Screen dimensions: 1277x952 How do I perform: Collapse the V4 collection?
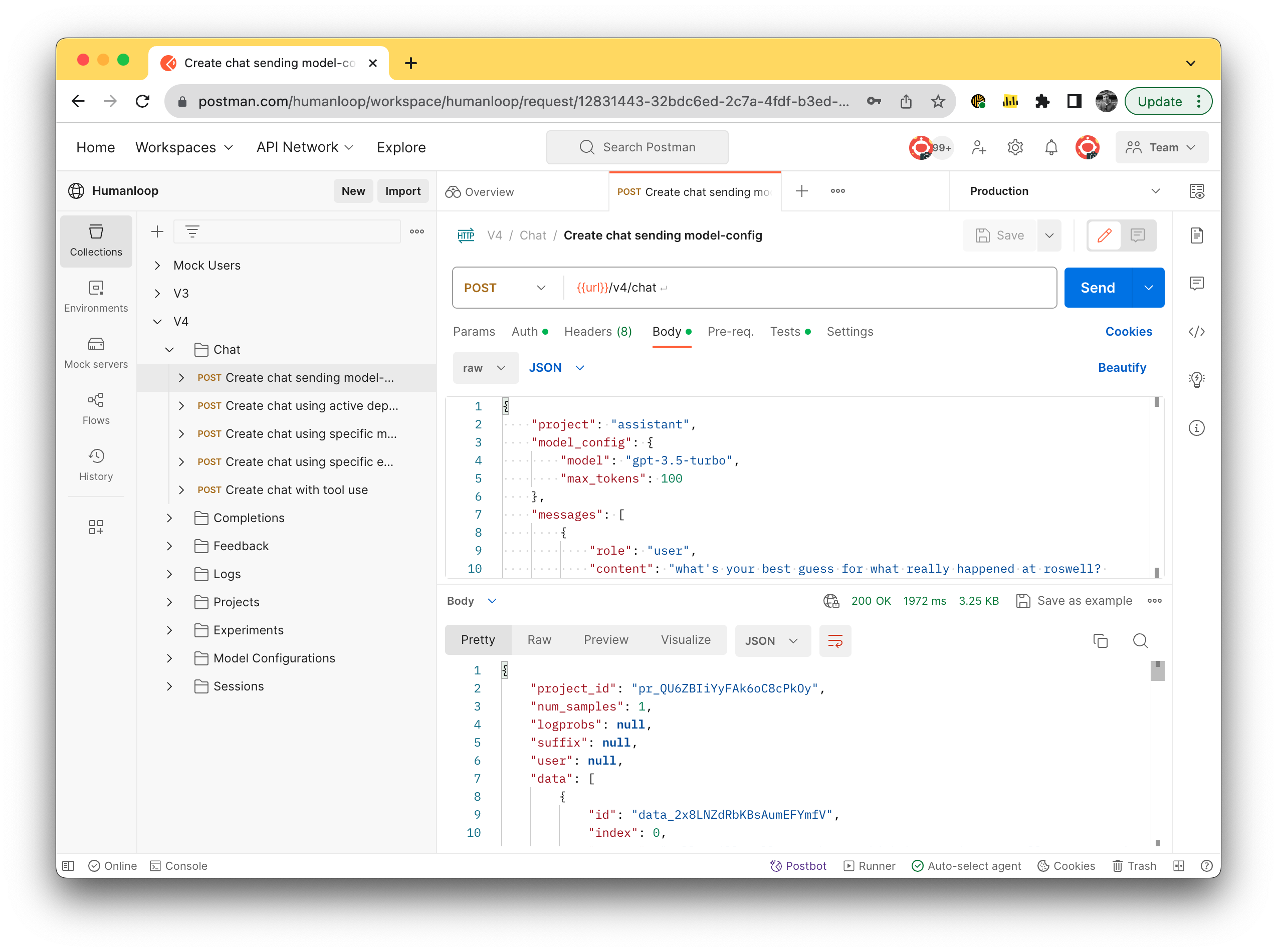[x=157, y=322]
